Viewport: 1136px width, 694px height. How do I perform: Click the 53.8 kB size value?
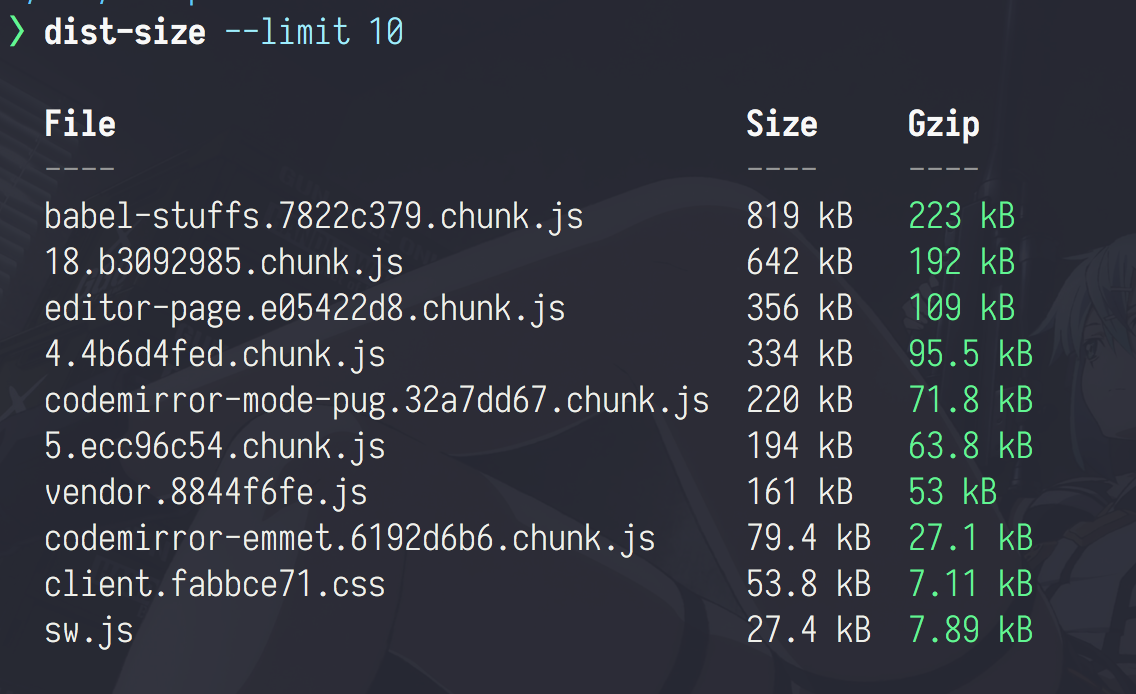(x=809, y=584)
